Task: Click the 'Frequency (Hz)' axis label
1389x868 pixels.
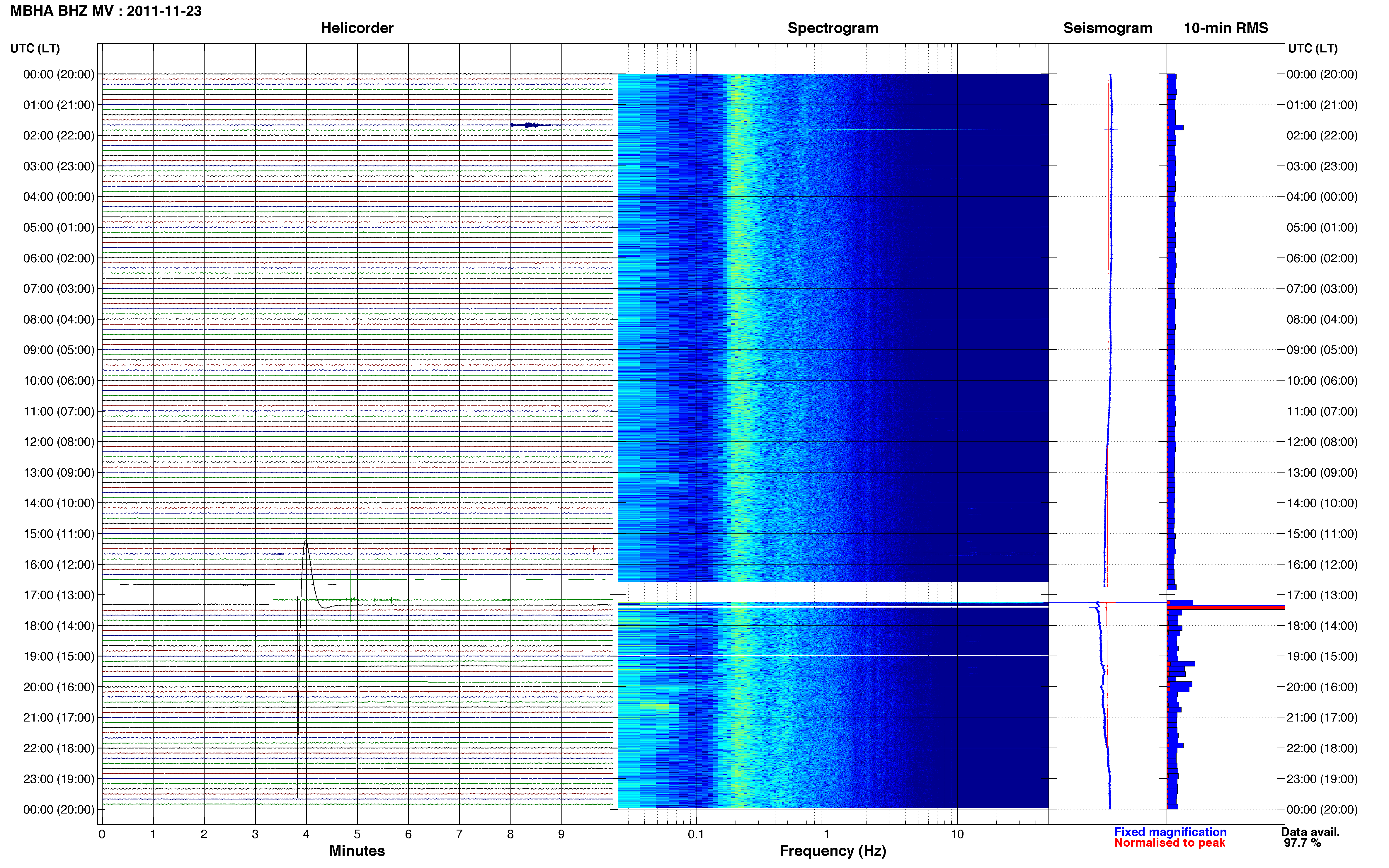Action: click(x=833, y=851)
